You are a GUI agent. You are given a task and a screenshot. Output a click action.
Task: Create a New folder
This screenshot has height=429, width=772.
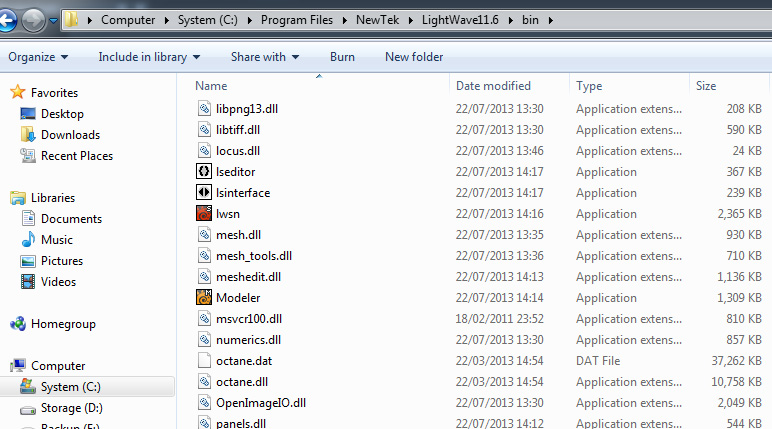414,57
